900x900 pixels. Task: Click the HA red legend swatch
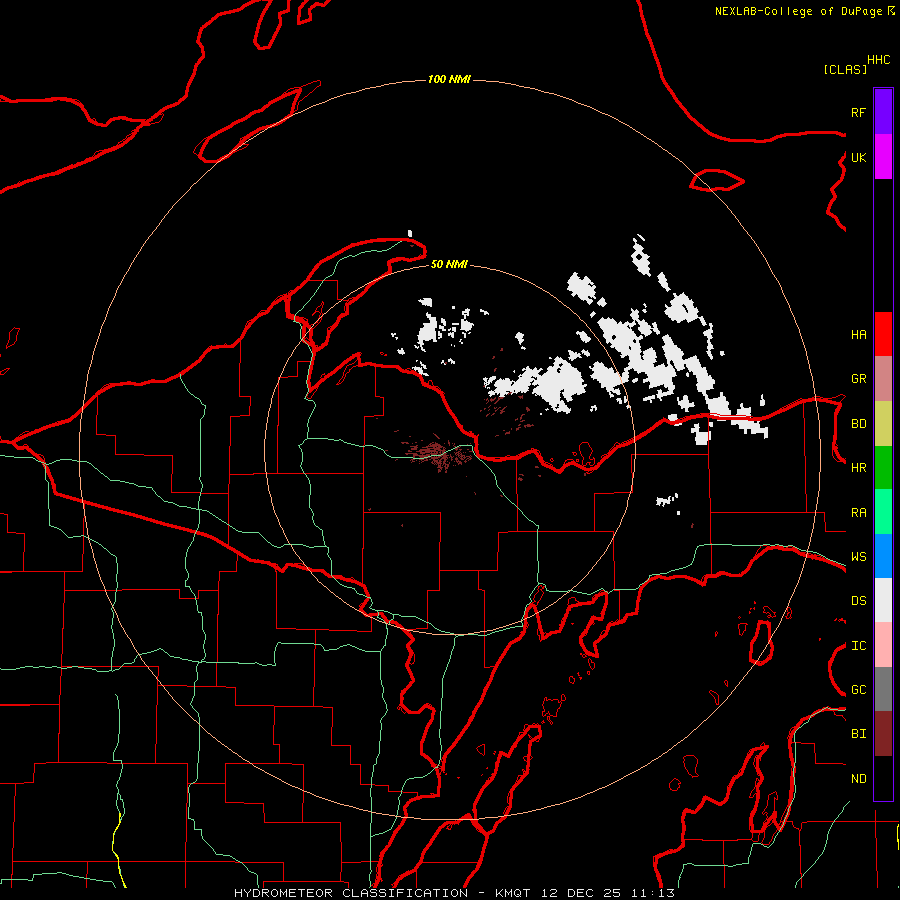883,334
